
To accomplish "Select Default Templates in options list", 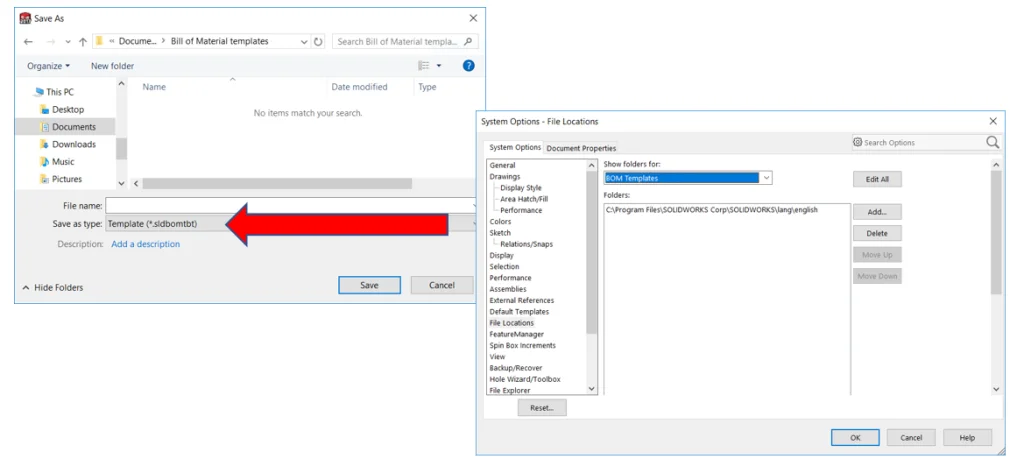I will 518,312.
